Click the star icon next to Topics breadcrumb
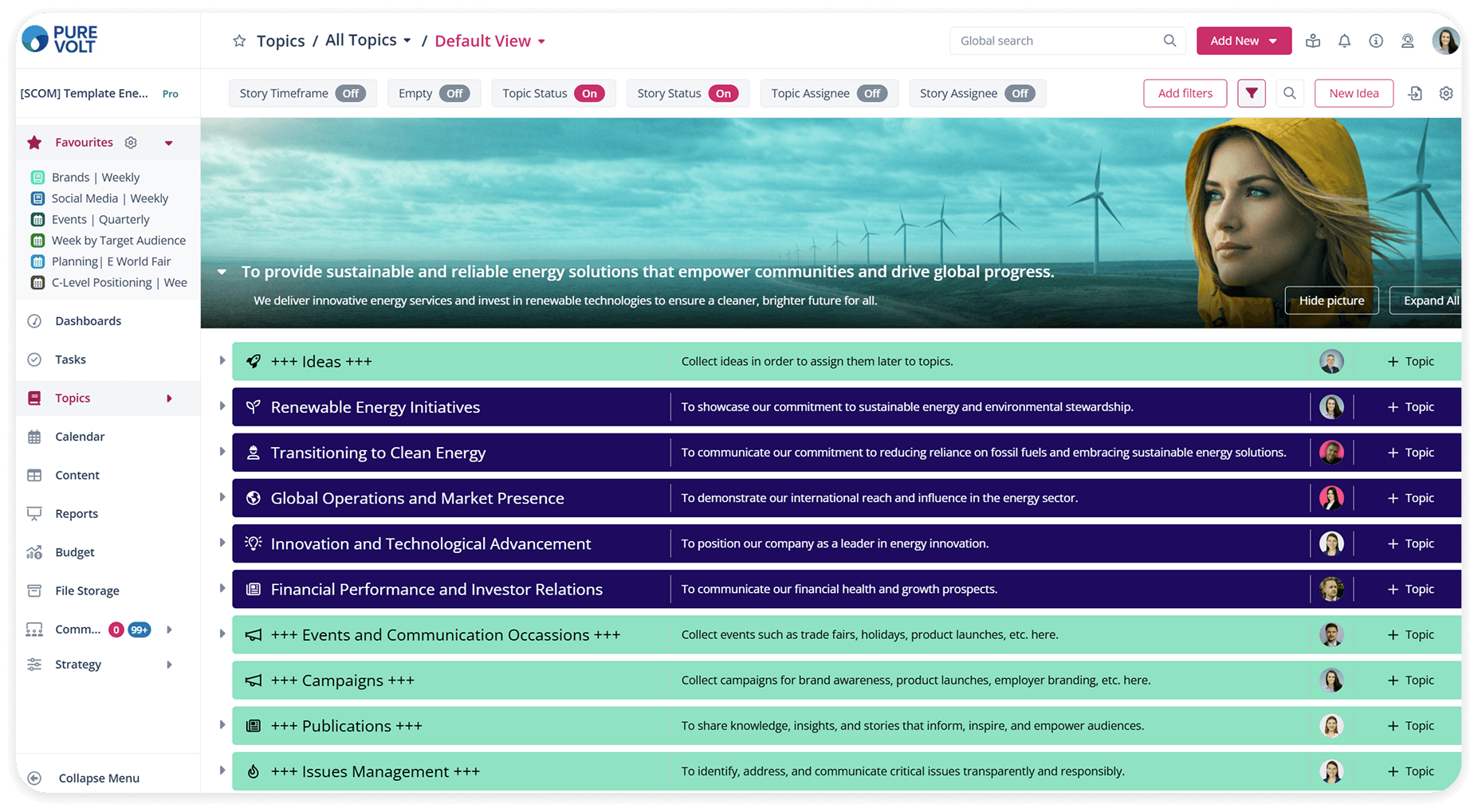Screen dimensions: 1478x812 pos(239,41)
